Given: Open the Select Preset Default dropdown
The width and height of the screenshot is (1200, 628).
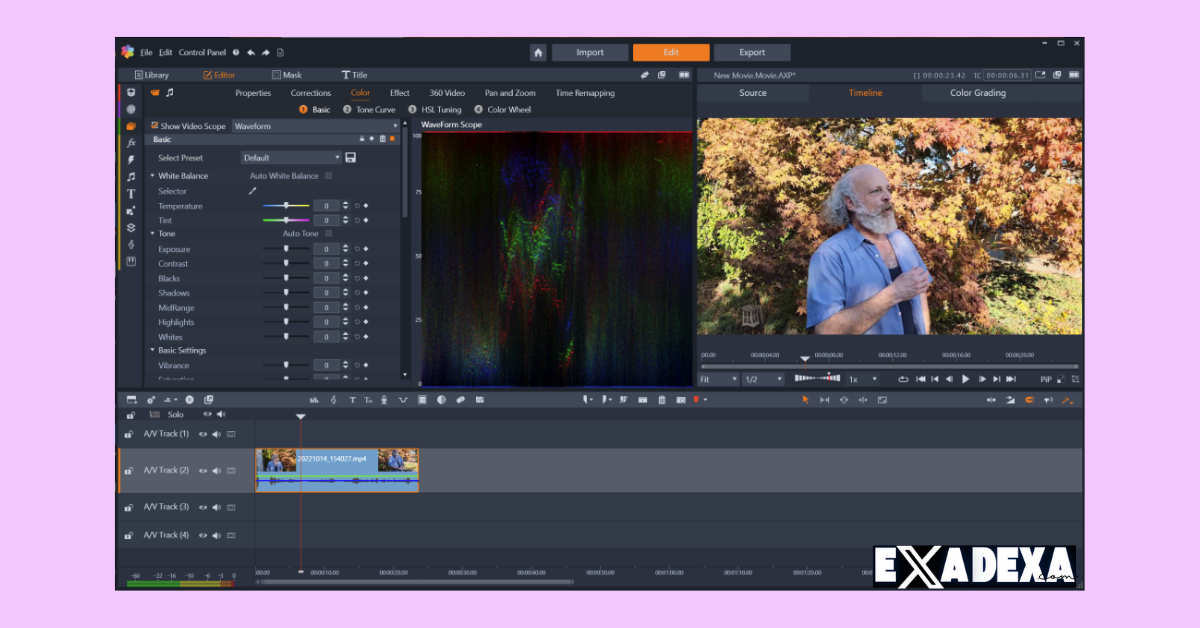Looking at the screenshot, I should 291,158.
